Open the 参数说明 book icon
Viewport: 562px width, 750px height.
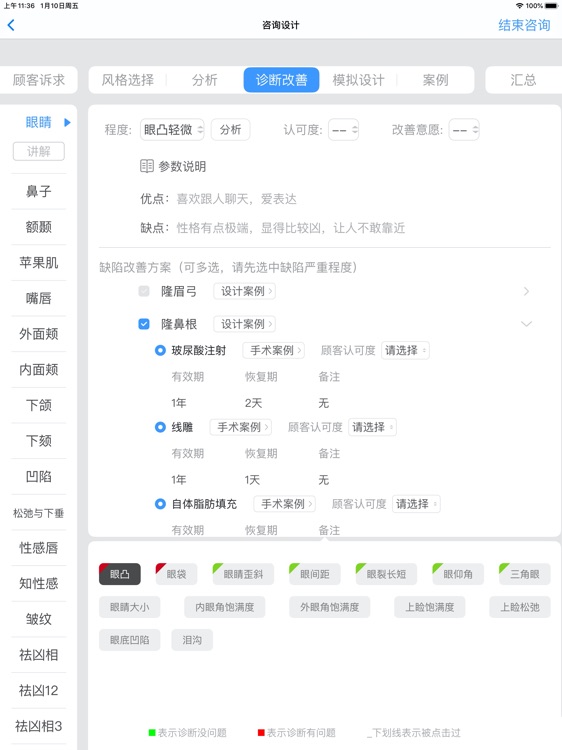click(x=147, y=166)
